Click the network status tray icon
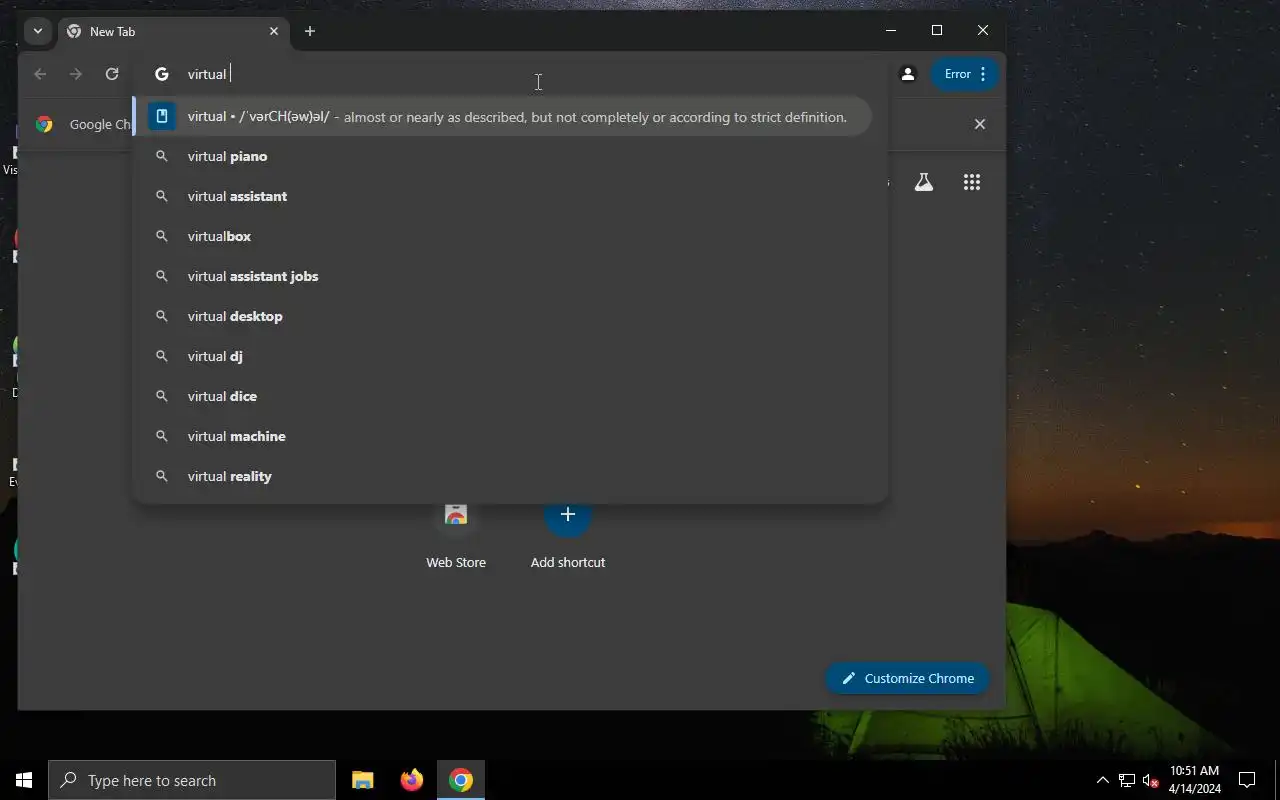 (x=1127, y=780)
